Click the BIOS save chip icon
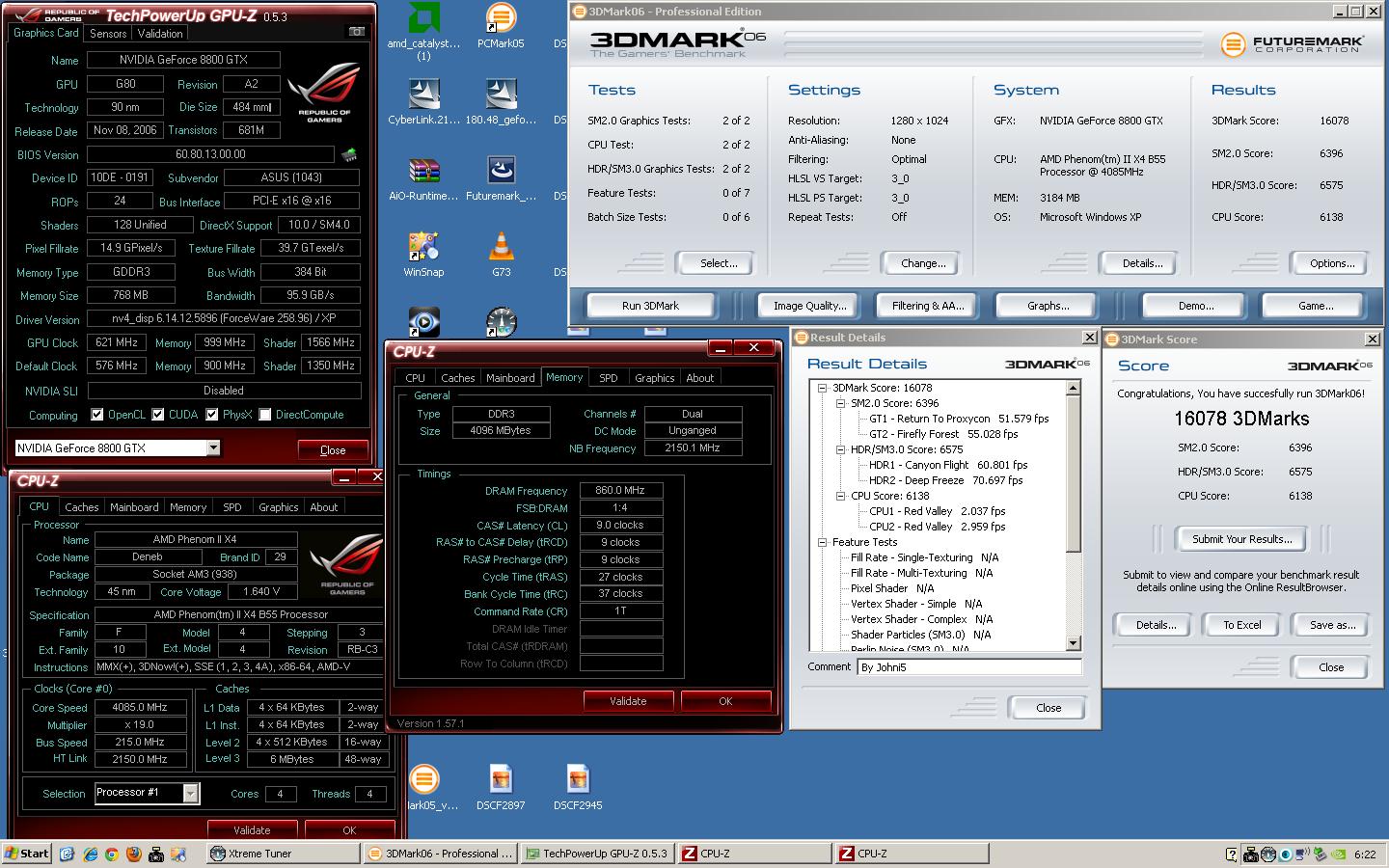This screenshot has height=868, width=1389. click(348, 154)
